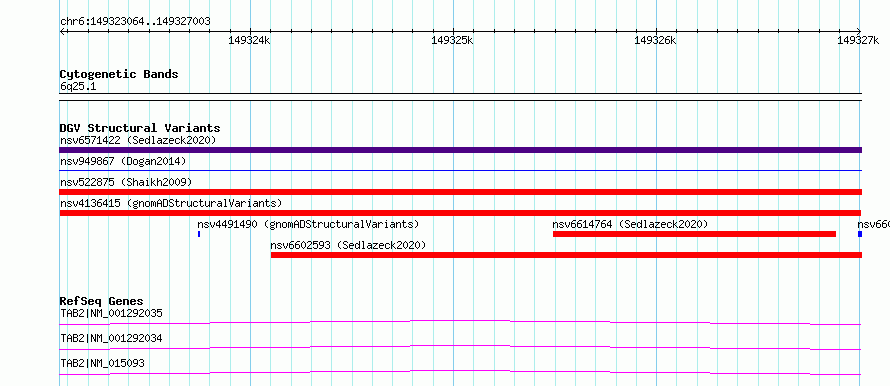Click the blue variant marker at far right edge
890x386 pixels.
(x=860, y=234)
